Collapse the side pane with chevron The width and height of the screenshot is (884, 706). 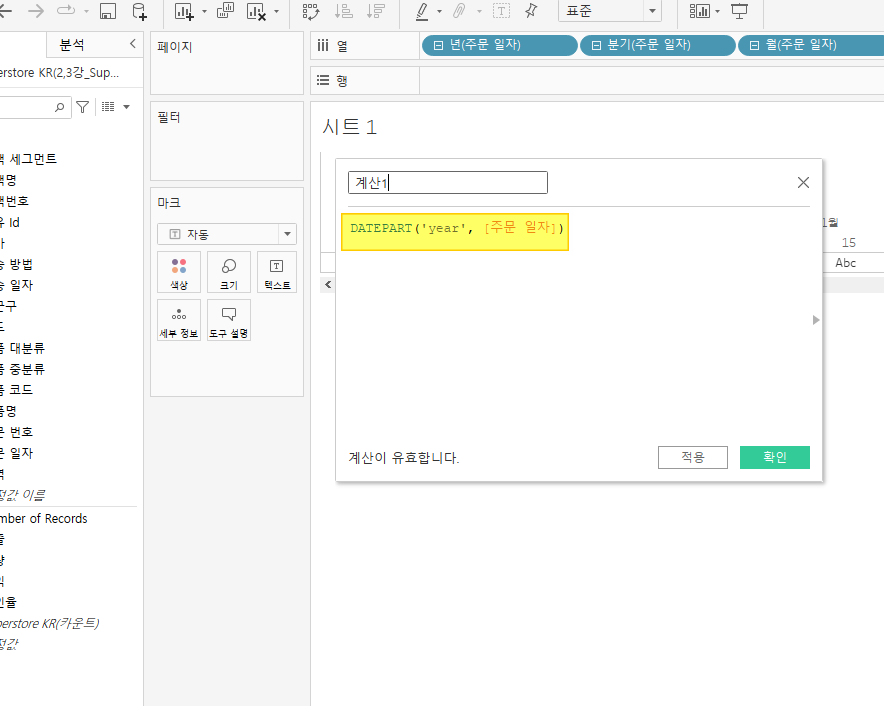pos(132,43)
